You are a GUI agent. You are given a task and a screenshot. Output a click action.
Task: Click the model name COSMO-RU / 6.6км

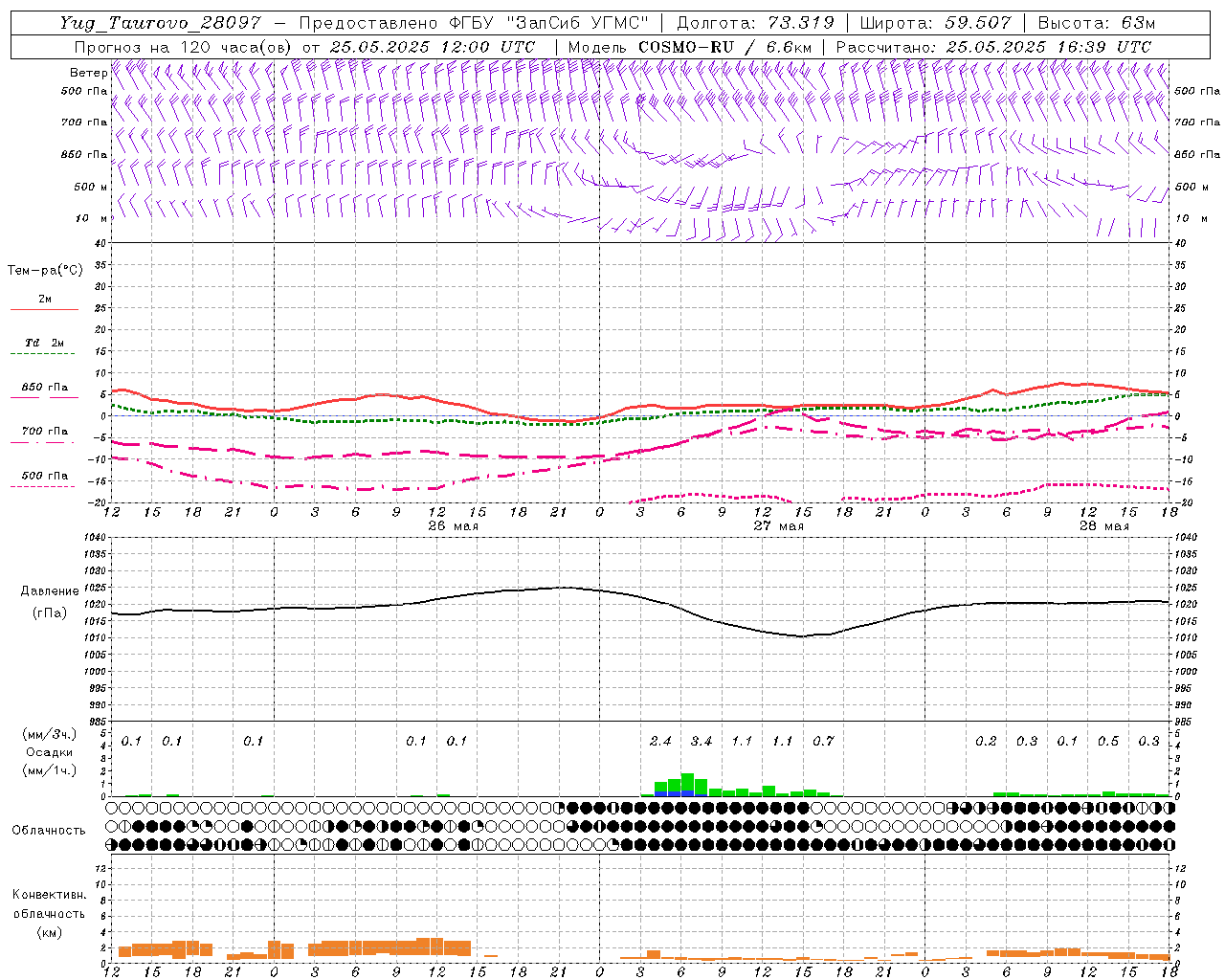725,47
